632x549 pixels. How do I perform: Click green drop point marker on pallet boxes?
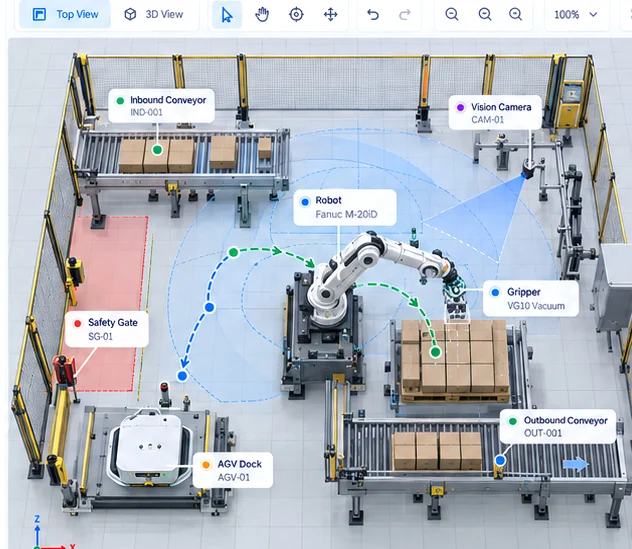tap(435, 352)
